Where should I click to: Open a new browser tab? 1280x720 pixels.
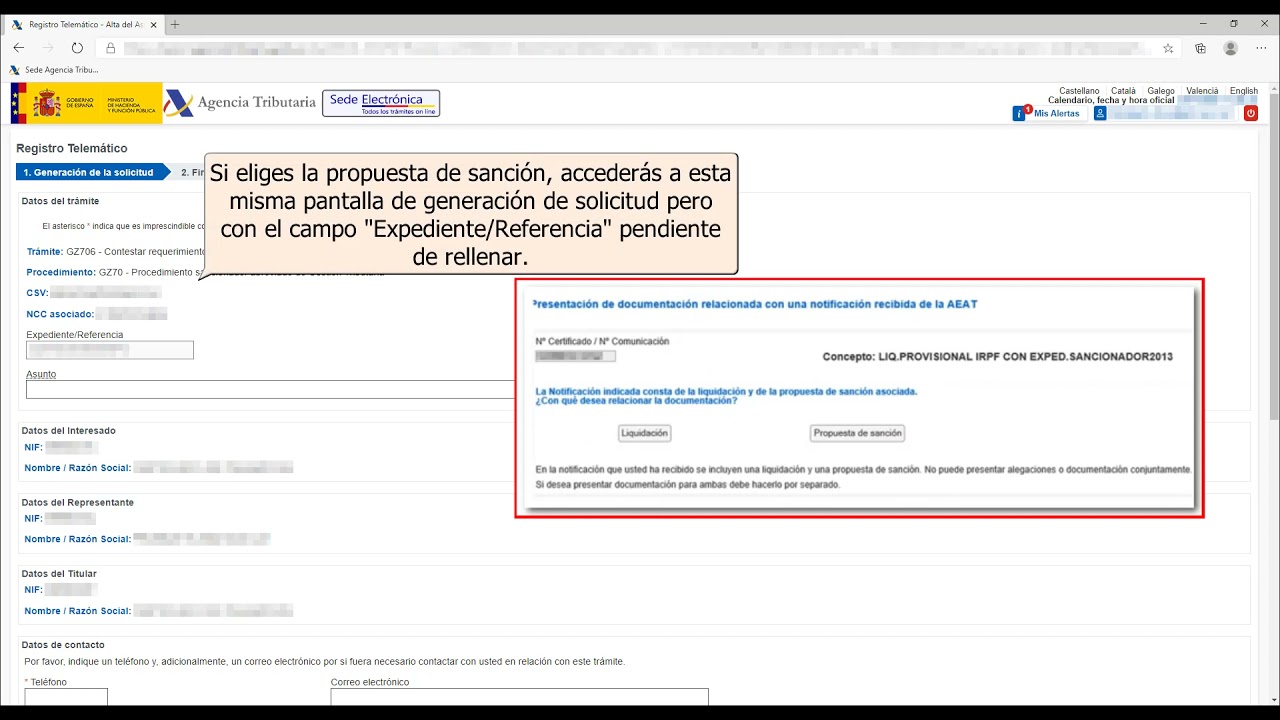click(x=175, y=24)
